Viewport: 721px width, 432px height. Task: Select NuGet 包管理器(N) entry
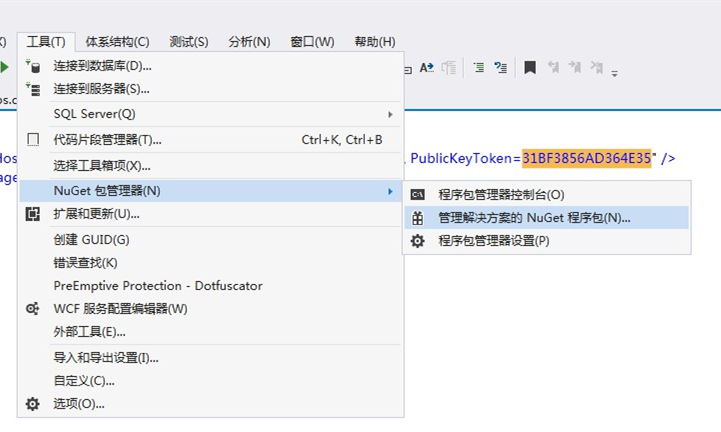(211, 191)
